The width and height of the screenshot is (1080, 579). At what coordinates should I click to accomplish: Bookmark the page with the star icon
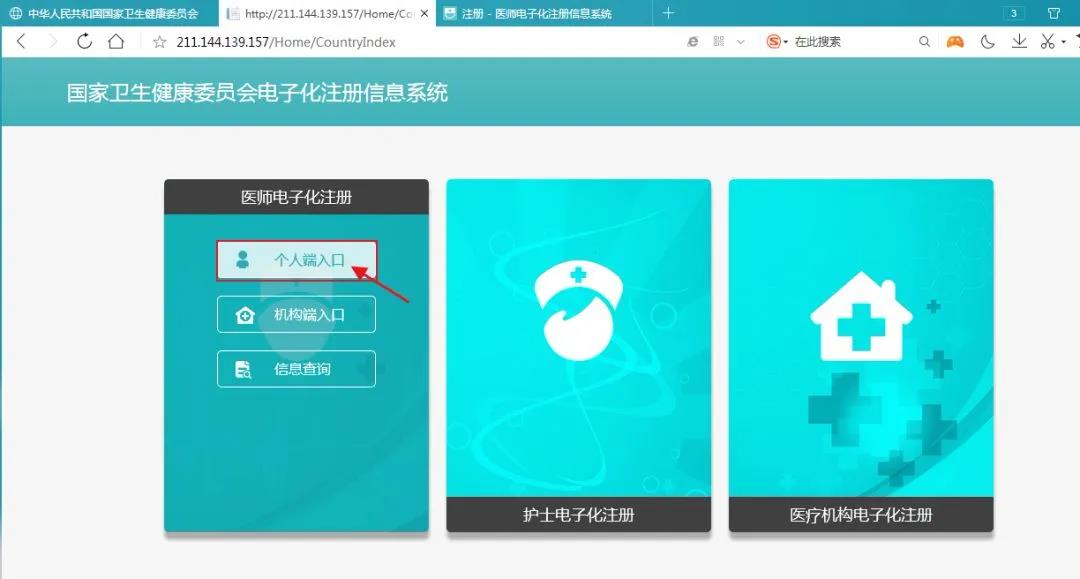[x=159, y=42]
